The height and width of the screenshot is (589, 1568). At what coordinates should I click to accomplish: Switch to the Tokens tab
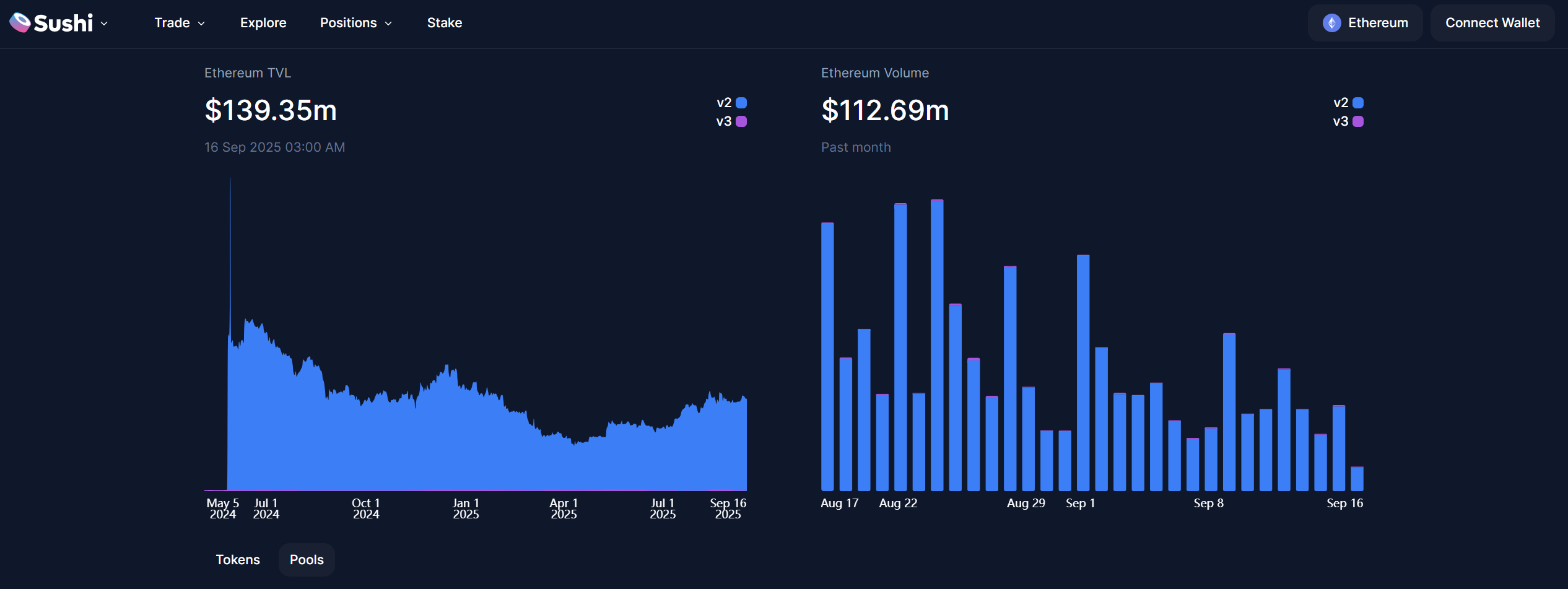point(238,560)
